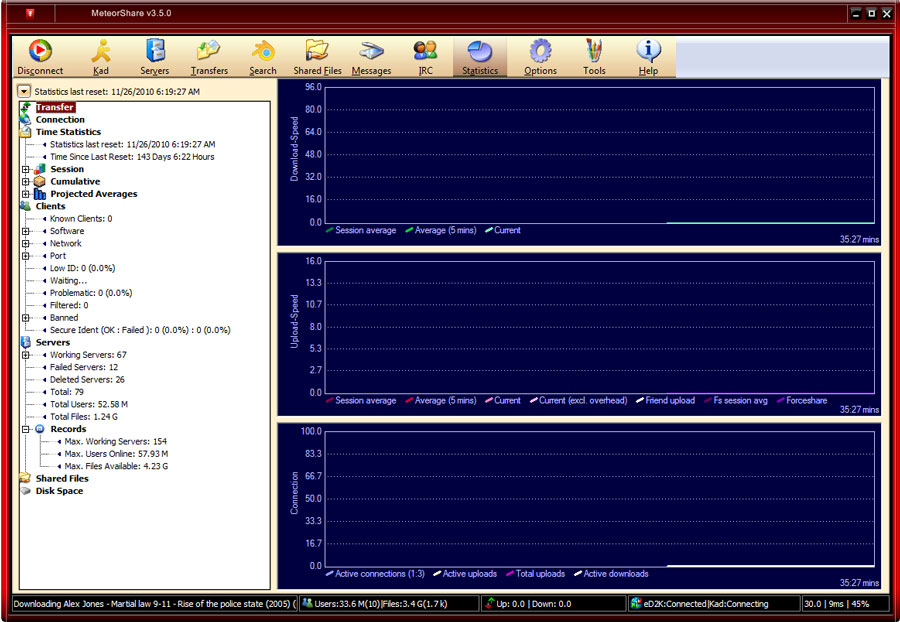Go to the Transfers page
Screen dimensions: 900x622
point(209,56)
